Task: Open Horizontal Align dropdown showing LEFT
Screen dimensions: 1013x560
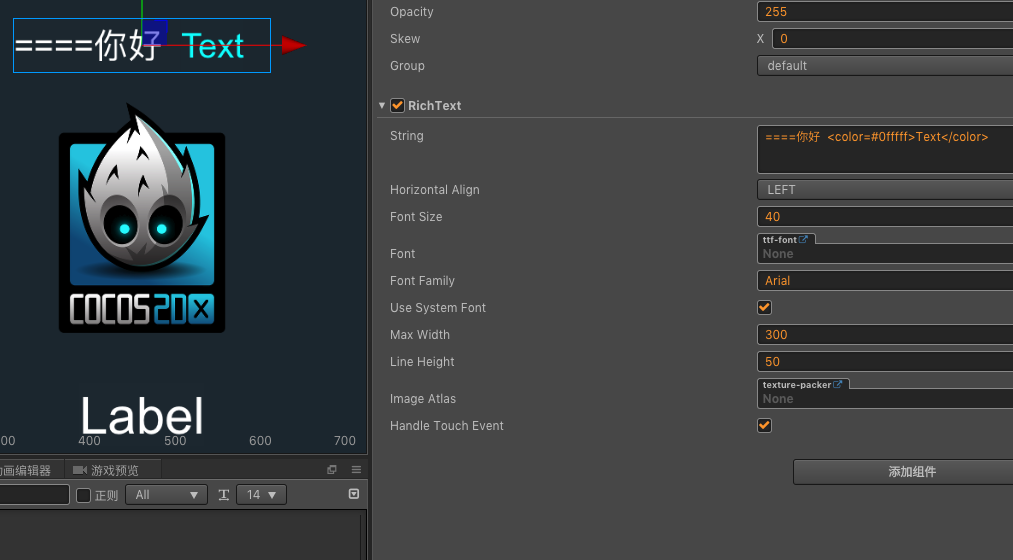Action: coord(885,190)
